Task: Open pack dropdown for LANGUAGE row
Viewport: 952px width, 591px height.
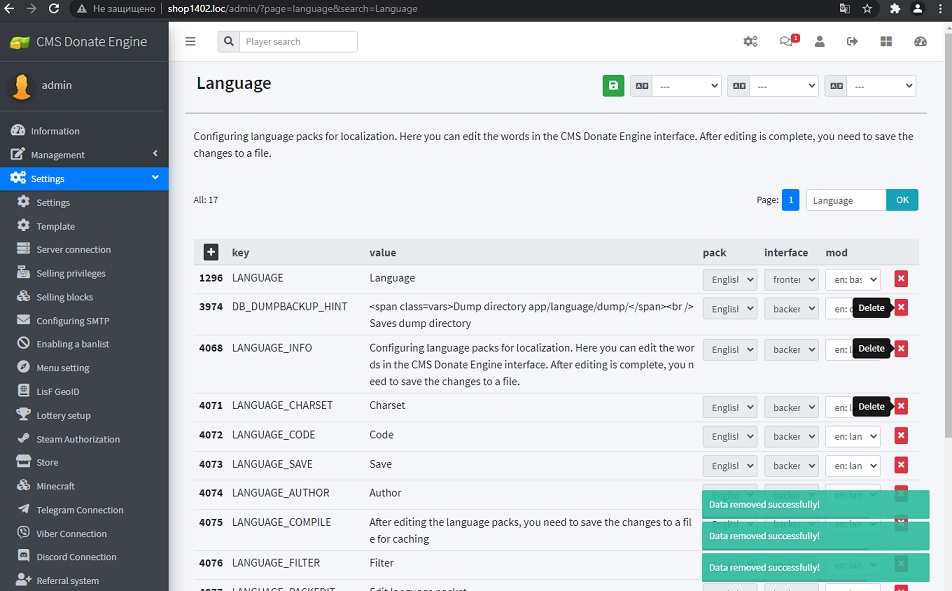Action: pos(729,279)
